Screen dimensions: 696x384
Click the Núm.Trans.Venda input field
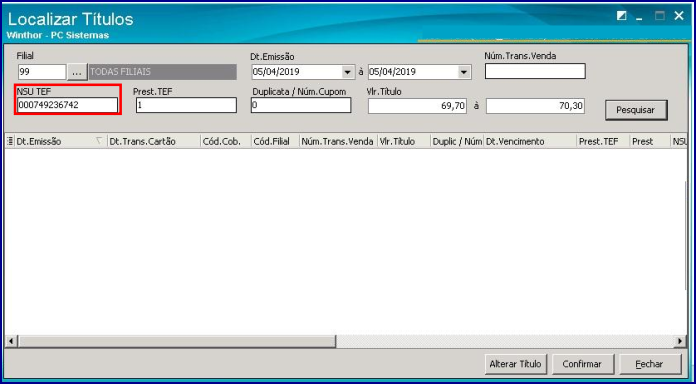pyautogui.click(x=535, y=71)
